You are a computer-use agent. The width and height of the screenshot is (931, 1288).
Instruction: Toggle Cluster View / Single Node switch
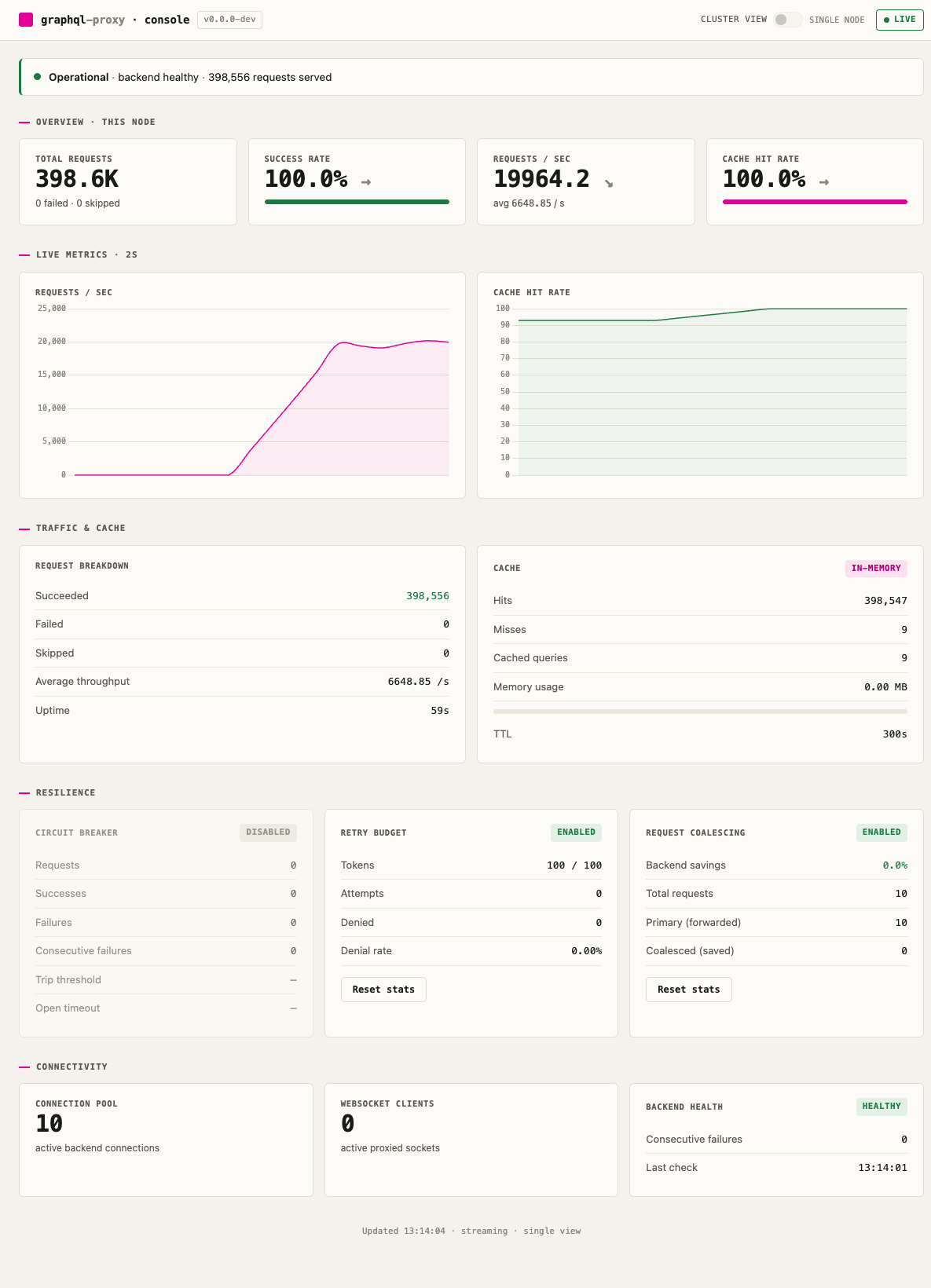click(787, 20)
